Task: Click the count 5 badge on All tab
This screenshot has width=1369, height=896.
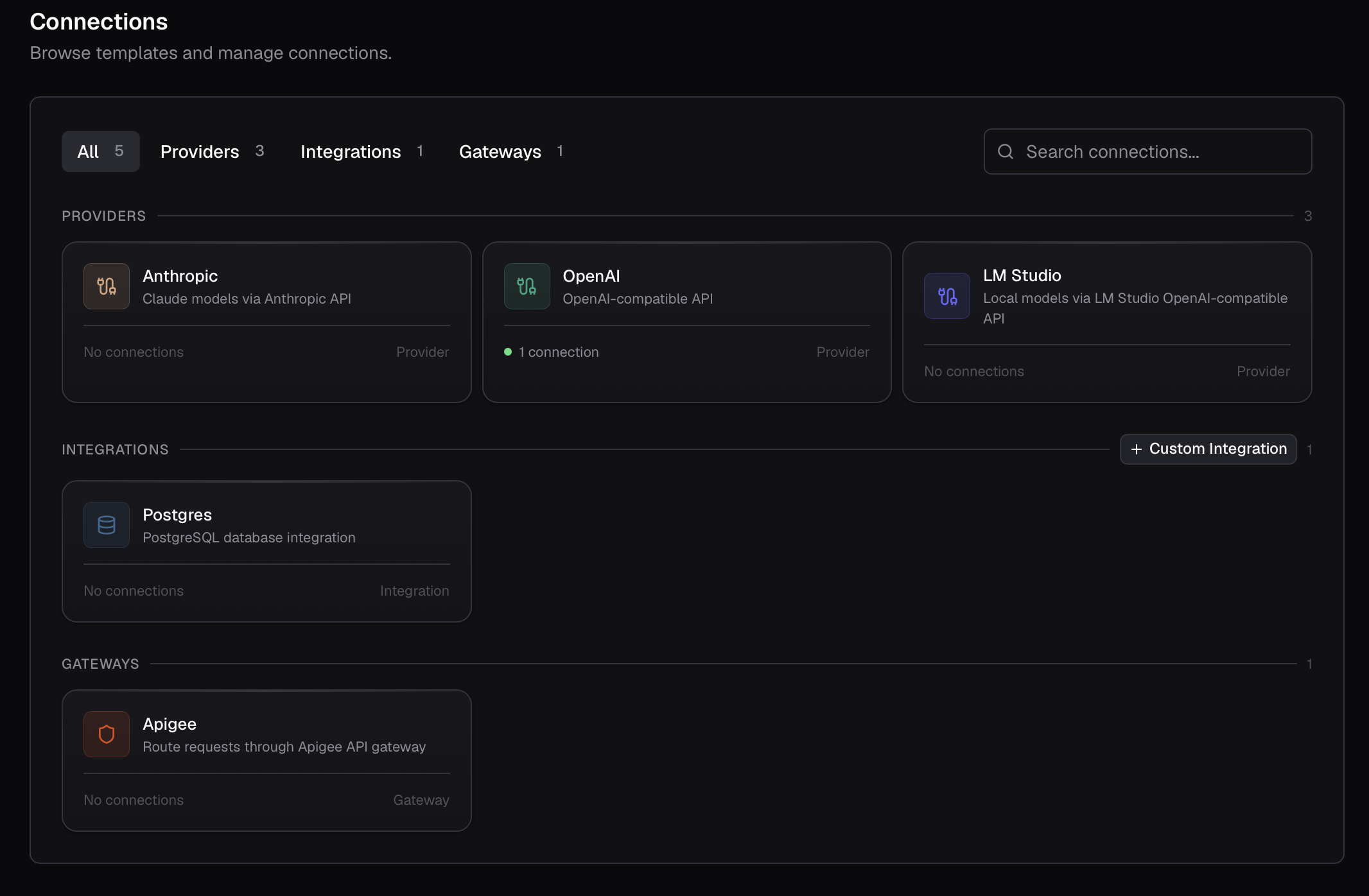Action: 119,151
